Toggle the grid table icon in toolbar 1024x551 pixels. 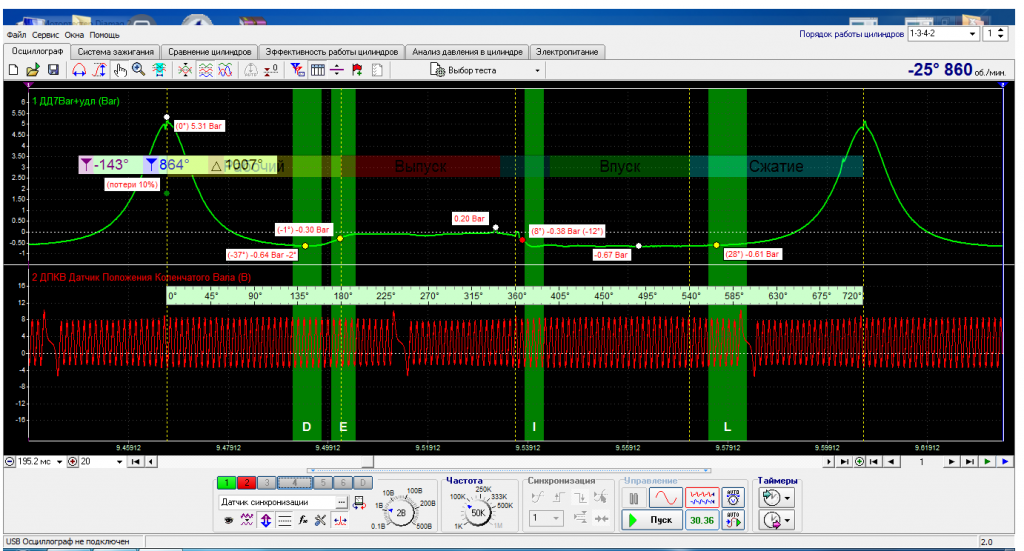pos(317,70)
